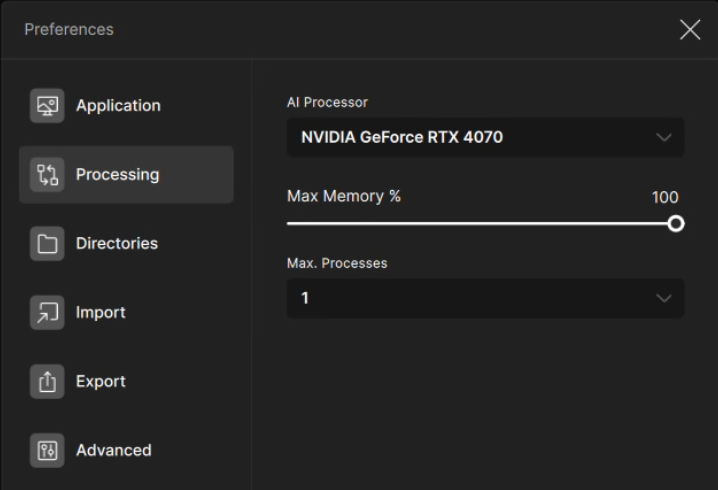Click the Directories folder icon
718x490 pixels.
pos(47,244)
